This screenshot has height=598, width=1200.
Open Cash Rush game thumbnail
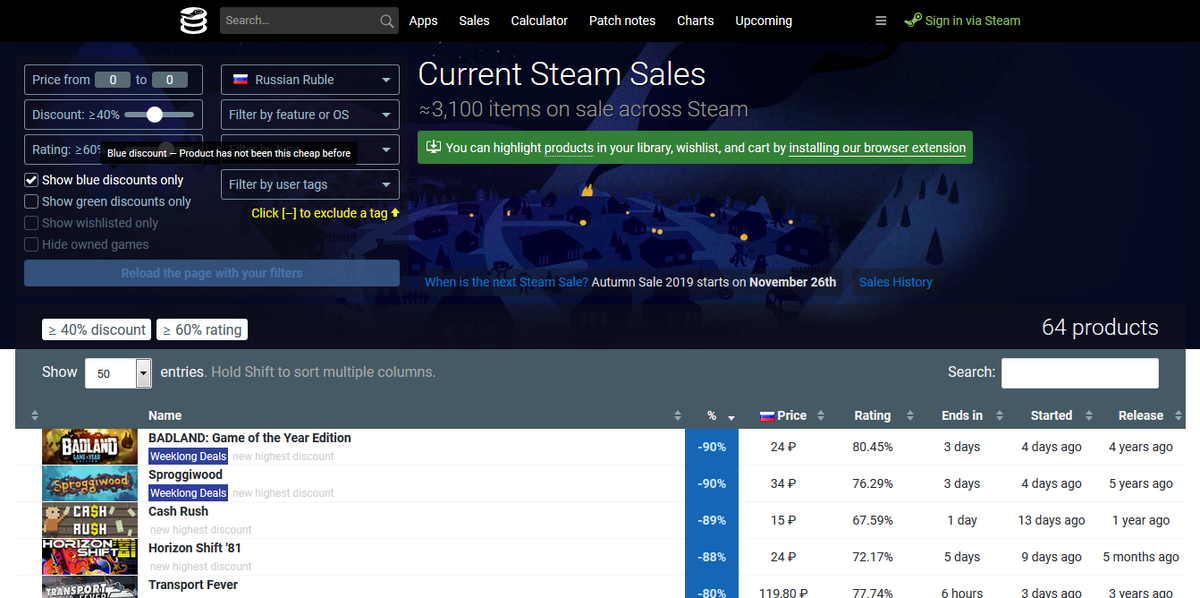[x=89, y=520]
